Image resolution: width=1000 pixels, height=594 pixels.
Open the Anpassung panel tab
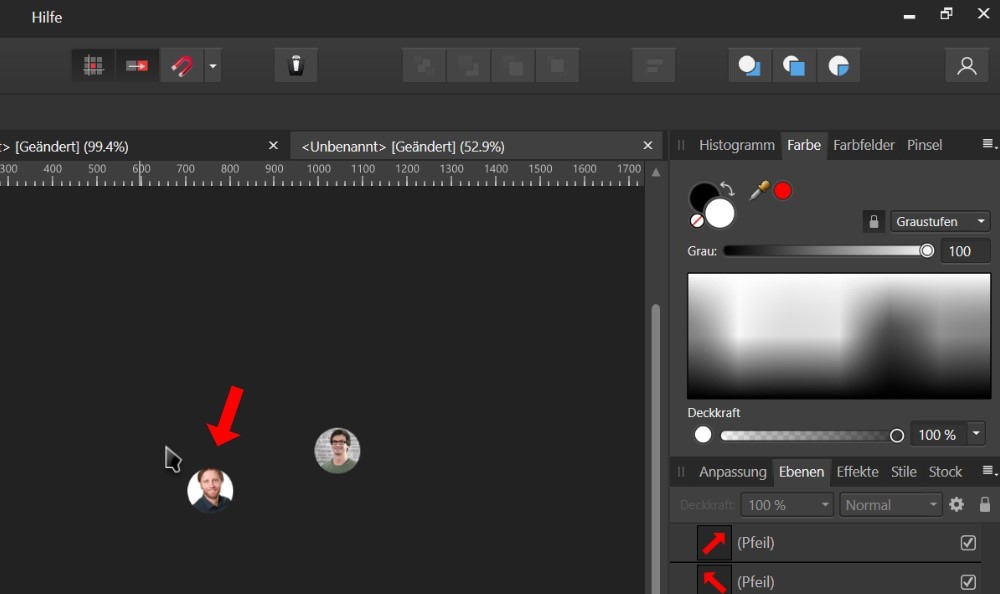[732, 471]
